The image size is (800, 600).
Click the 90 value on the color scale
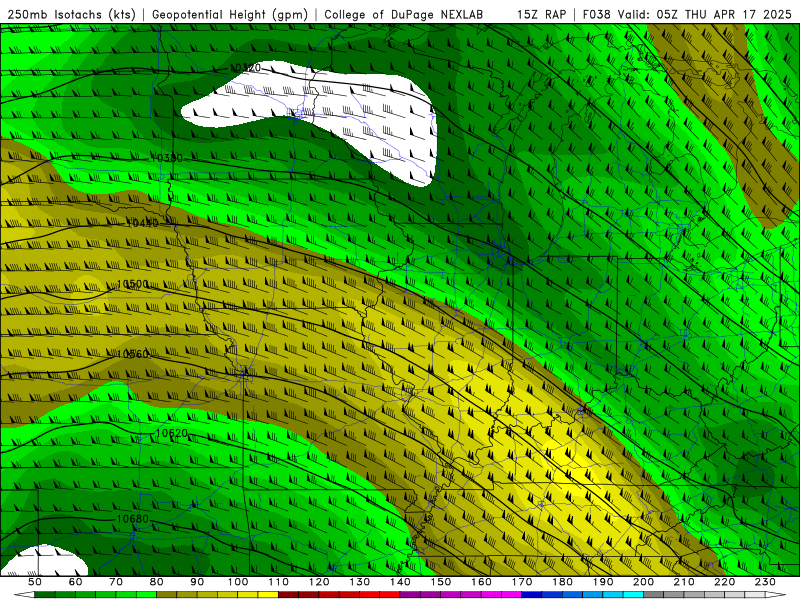point(197,582)
